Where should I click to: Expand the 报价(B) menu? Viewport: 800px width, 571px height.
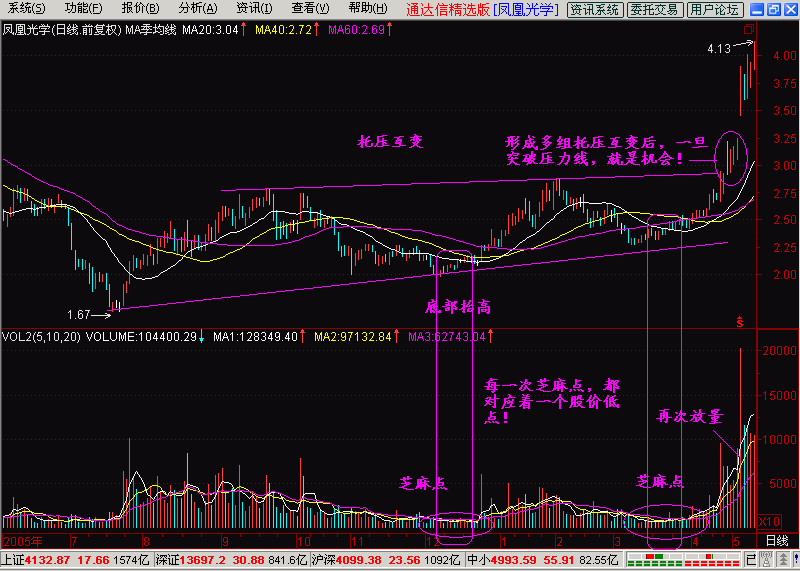tap(139, 9)
